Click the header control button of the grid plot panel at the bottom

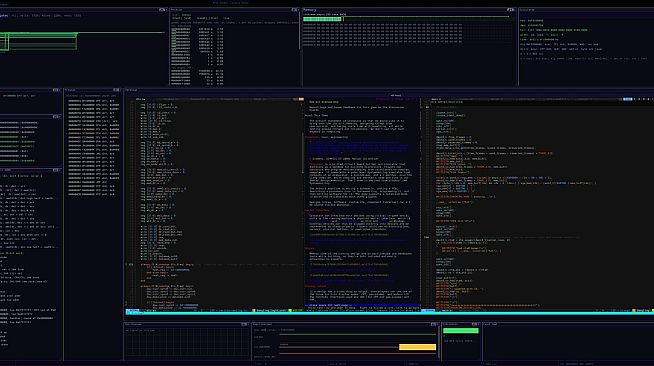pyautogui.click(x=245, y=324)
